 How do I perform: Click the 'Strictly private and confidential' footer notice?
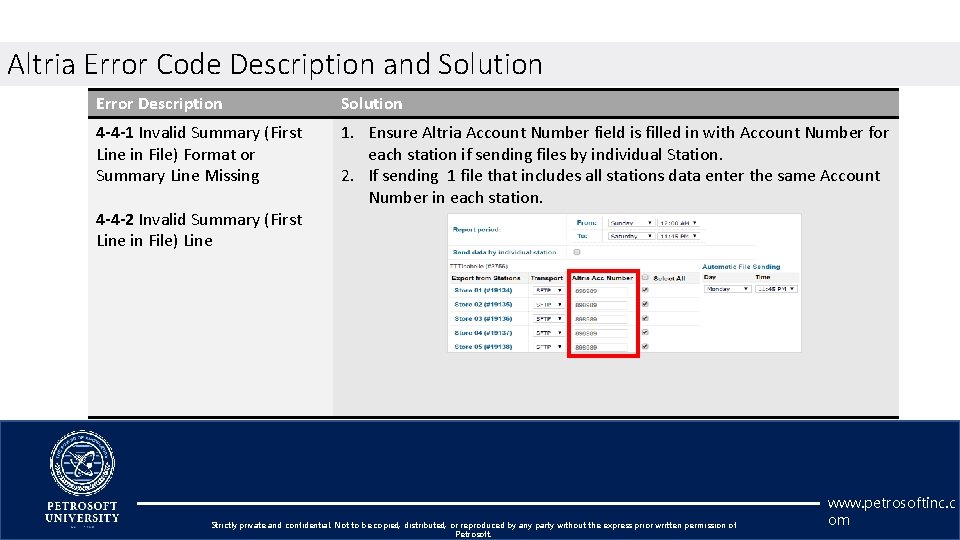[x=473, y=529]
